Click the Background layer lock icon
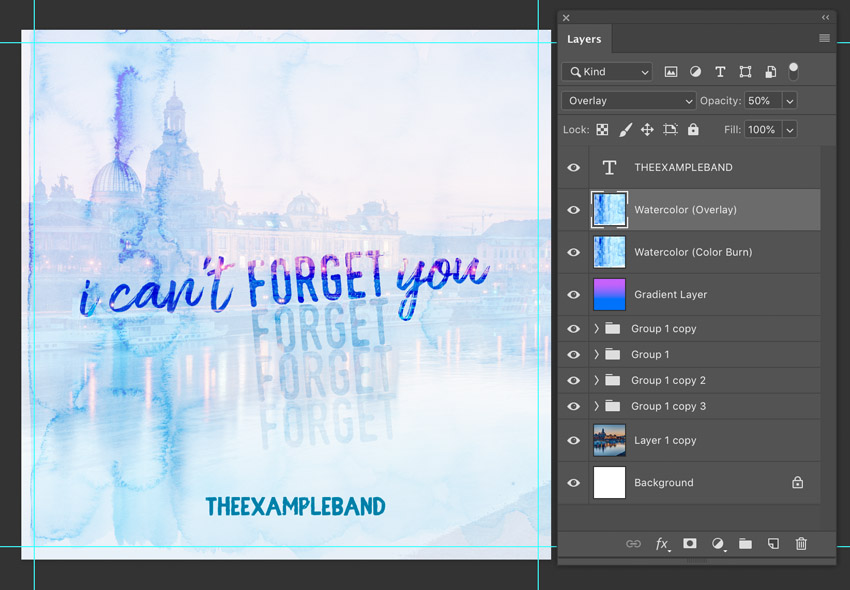850x590 pixels. pyautogui.click(x=797, y=482)
